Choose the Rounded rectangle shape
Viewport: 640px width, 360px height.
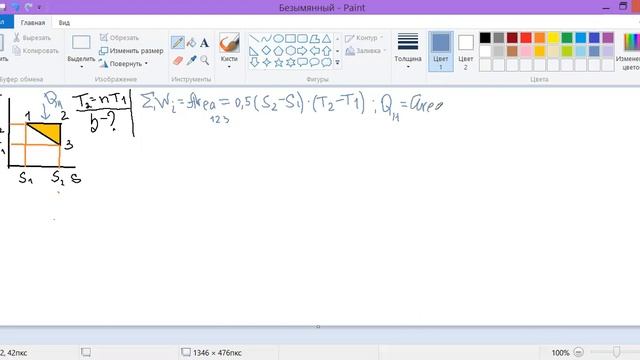tap(302, 39)
